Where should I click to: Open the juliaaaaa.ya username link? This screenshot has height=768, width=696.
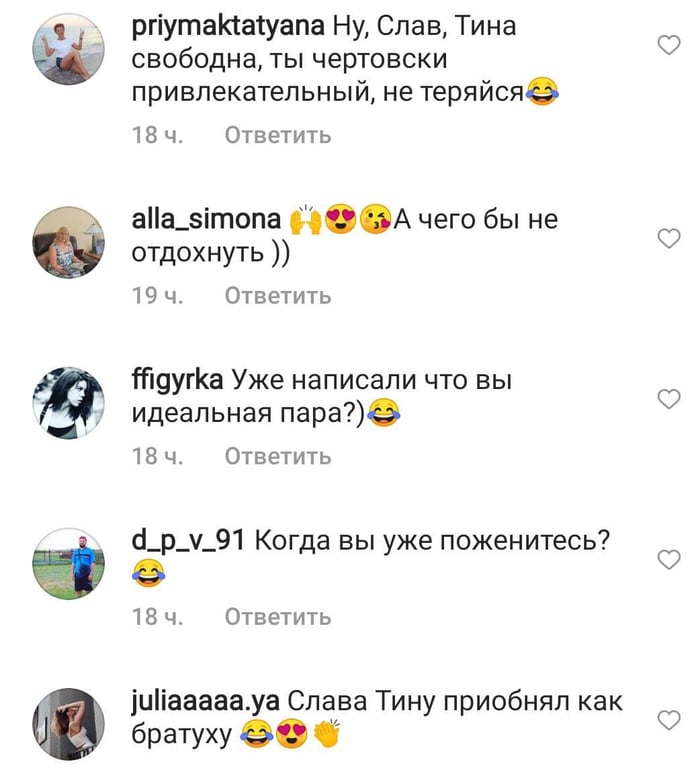(x=206, y=702)
